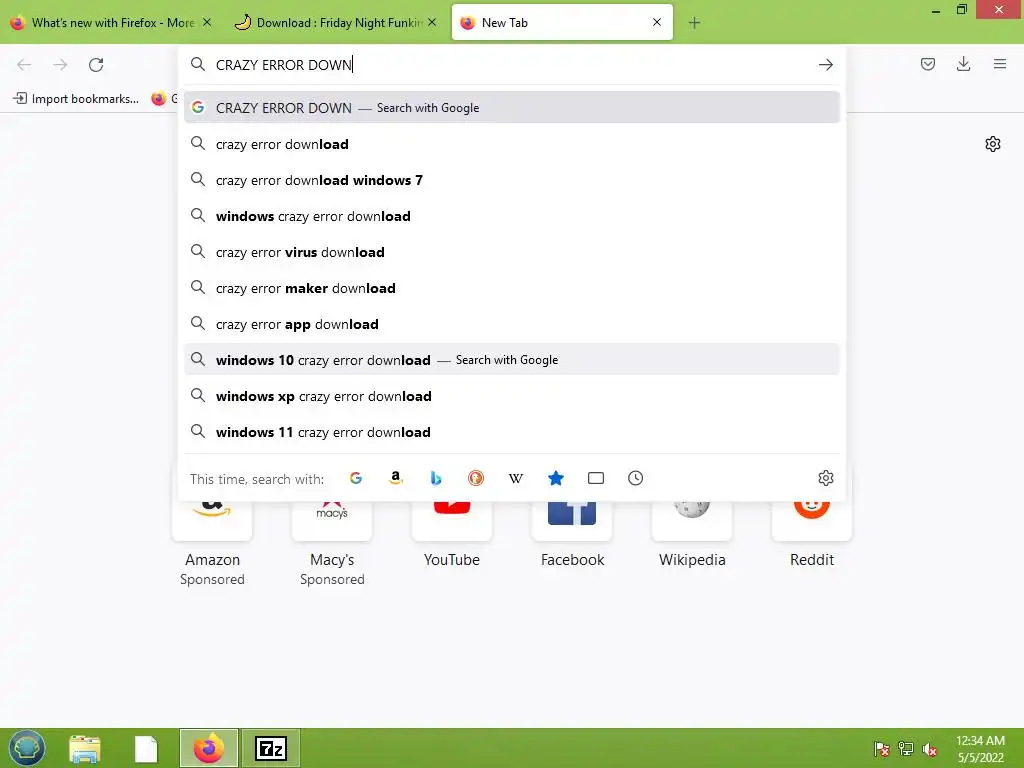1024x768 pixels.
Task: Select windows 10 crazy error download suggestion
Action: click(x=512, y=360)
